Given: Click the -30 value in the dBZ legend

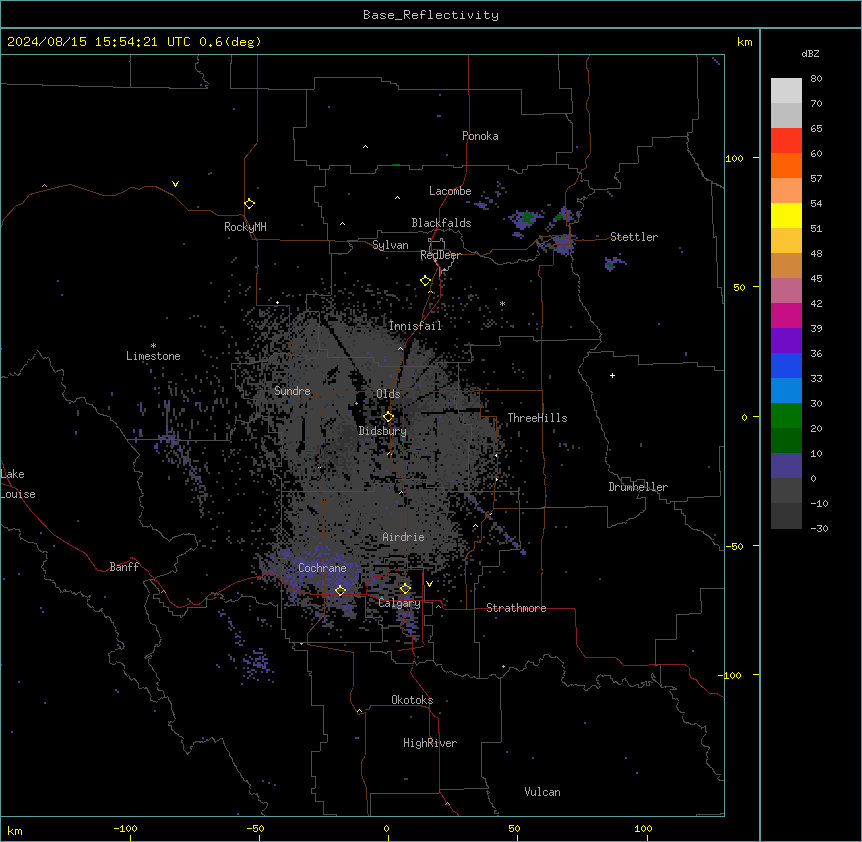Looking at the screenshot, I should (819, 528).
